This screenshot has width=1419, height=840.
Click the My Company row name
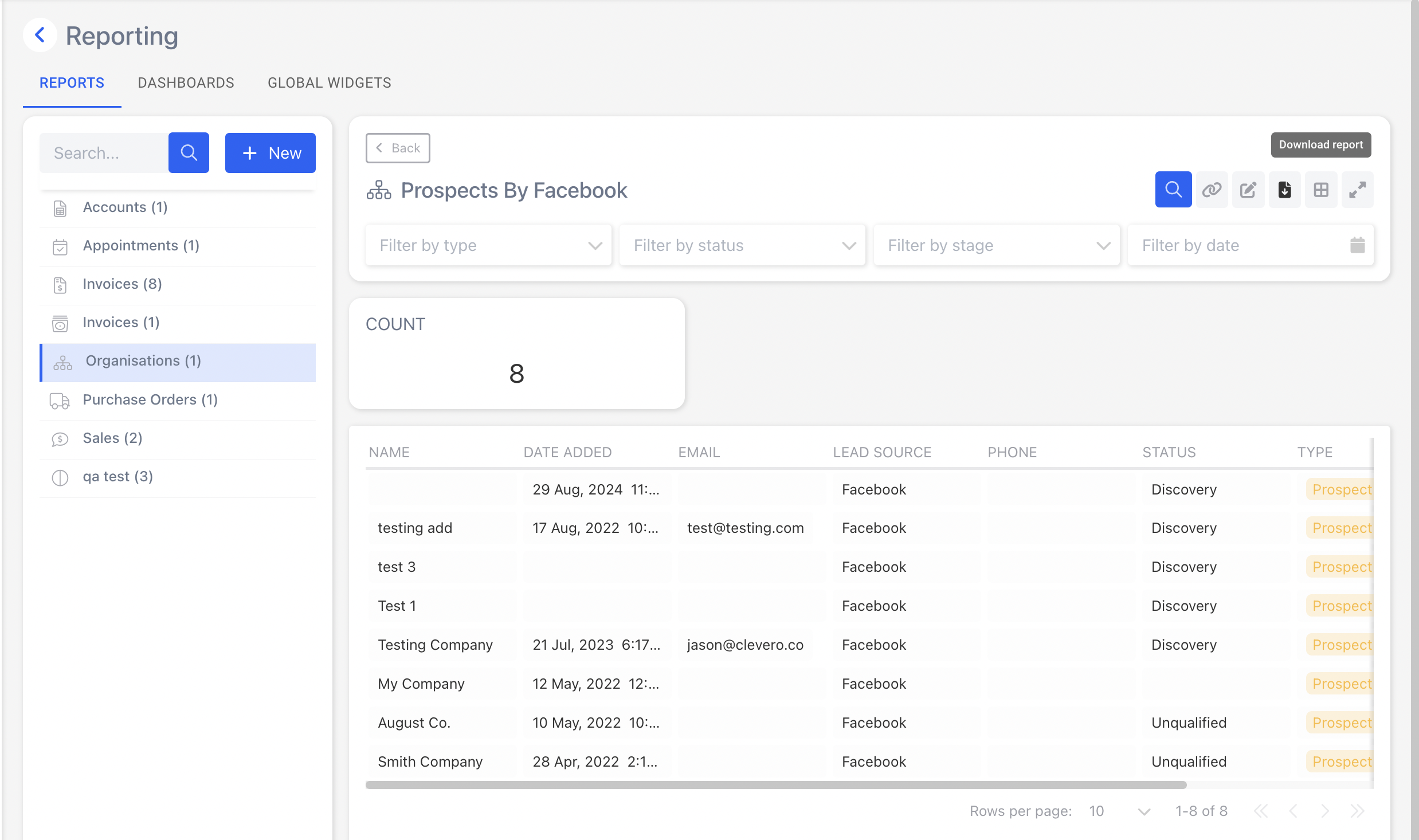pos(421,684)
